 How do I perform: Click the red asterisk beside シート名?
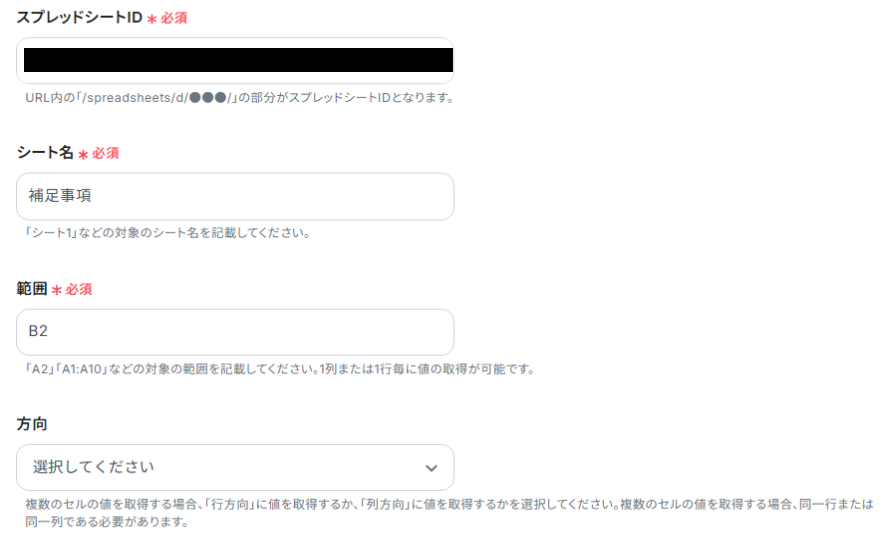(x=83, y=154)
